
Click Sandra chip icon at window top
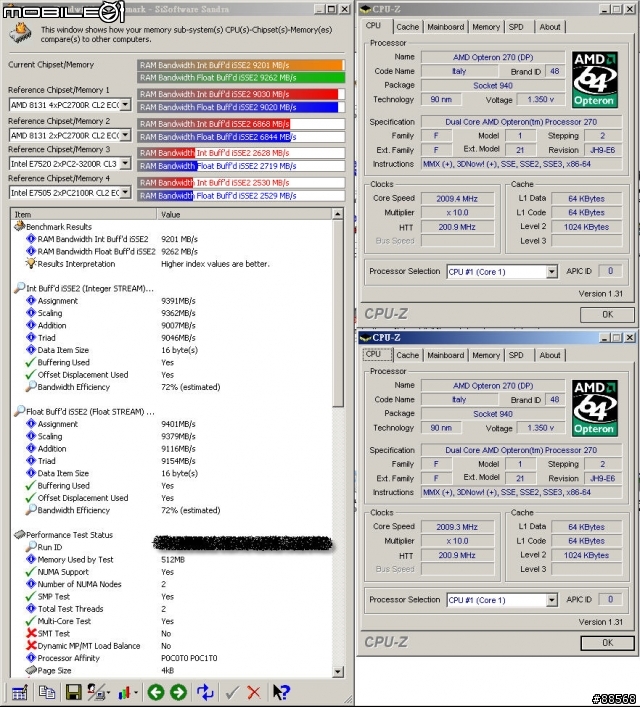click(21, 34)
